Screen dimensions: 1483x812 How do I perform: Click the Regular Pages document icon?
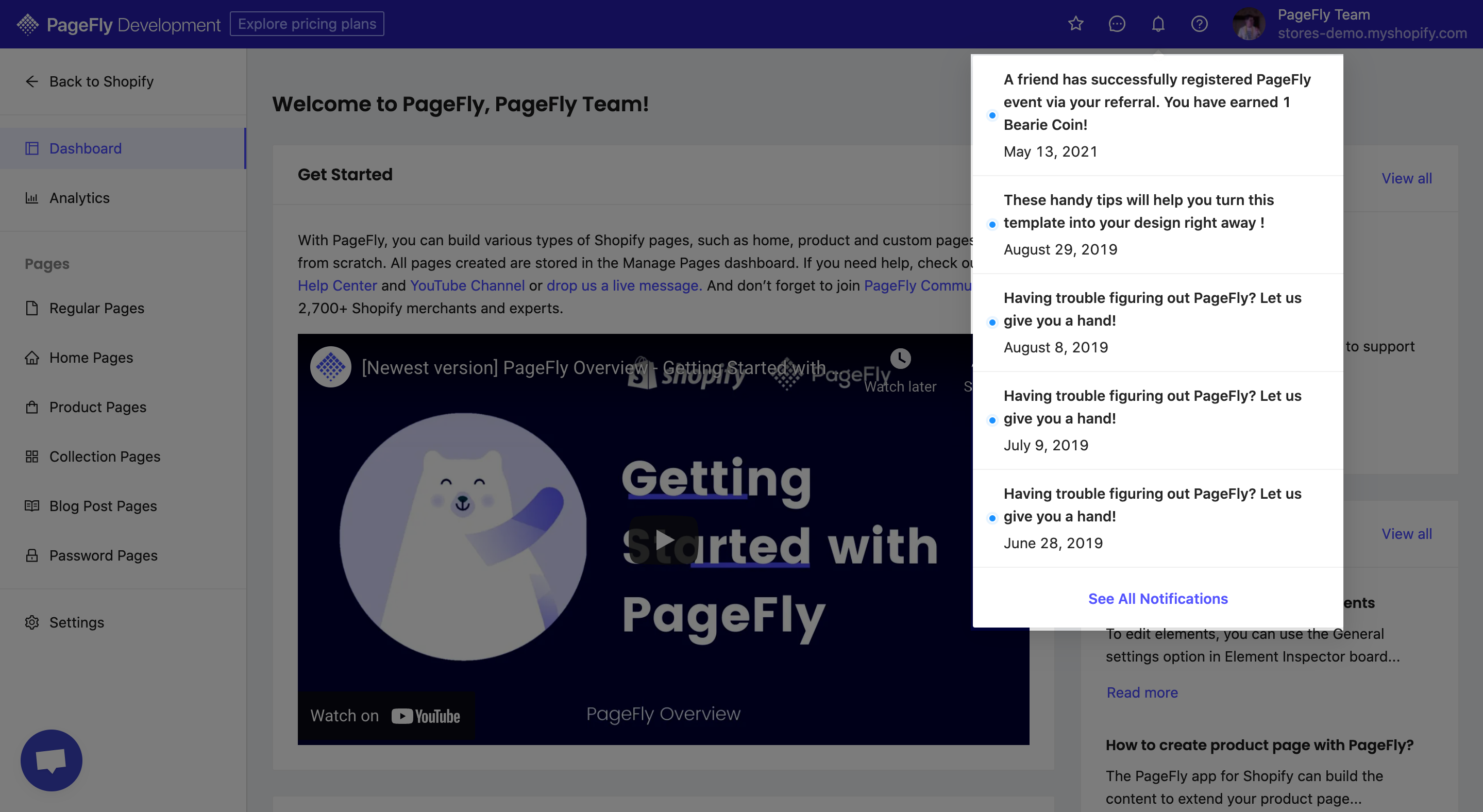coord(32,308)
